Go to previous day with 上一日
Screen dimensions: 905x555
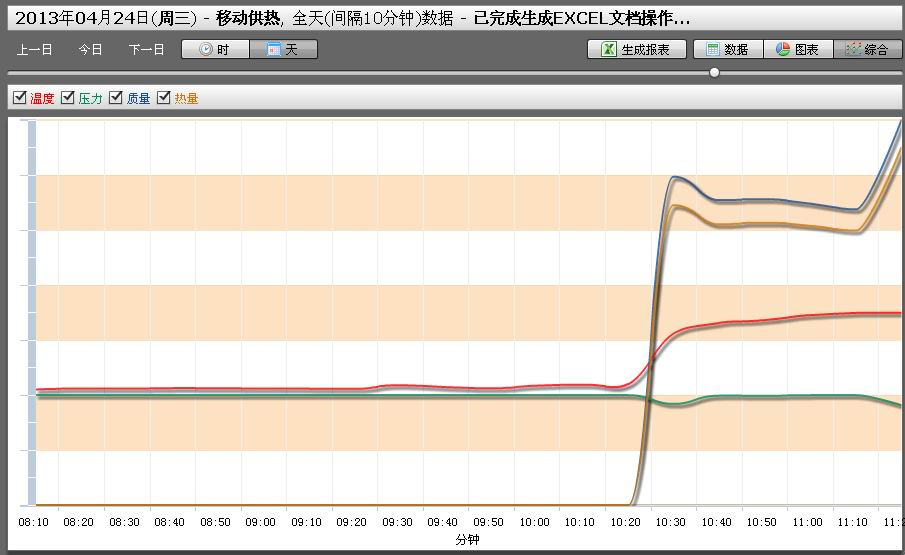[x=34, y=49]
